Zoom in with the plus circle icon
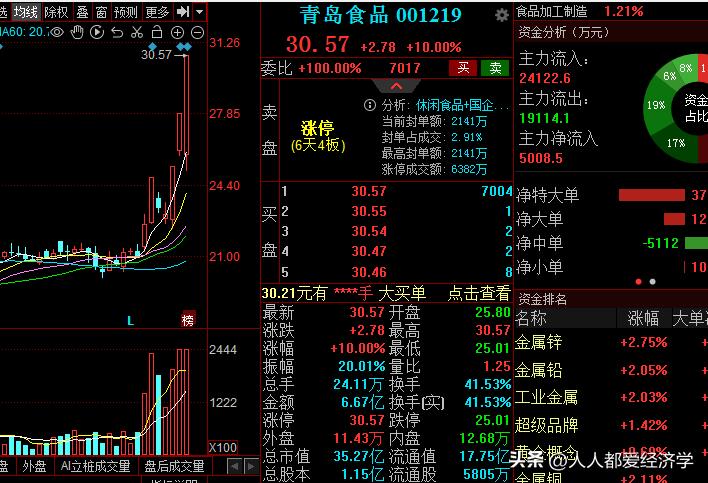 [177, 32]
